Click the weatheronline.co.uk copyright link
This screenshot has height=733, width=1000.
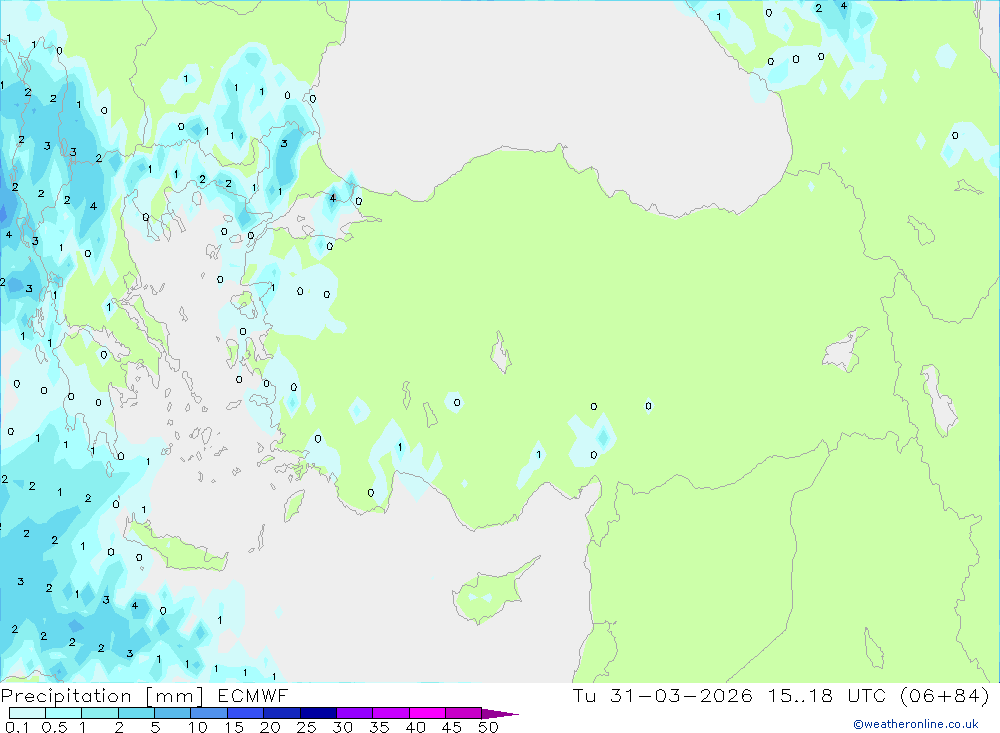pos(916,724)
